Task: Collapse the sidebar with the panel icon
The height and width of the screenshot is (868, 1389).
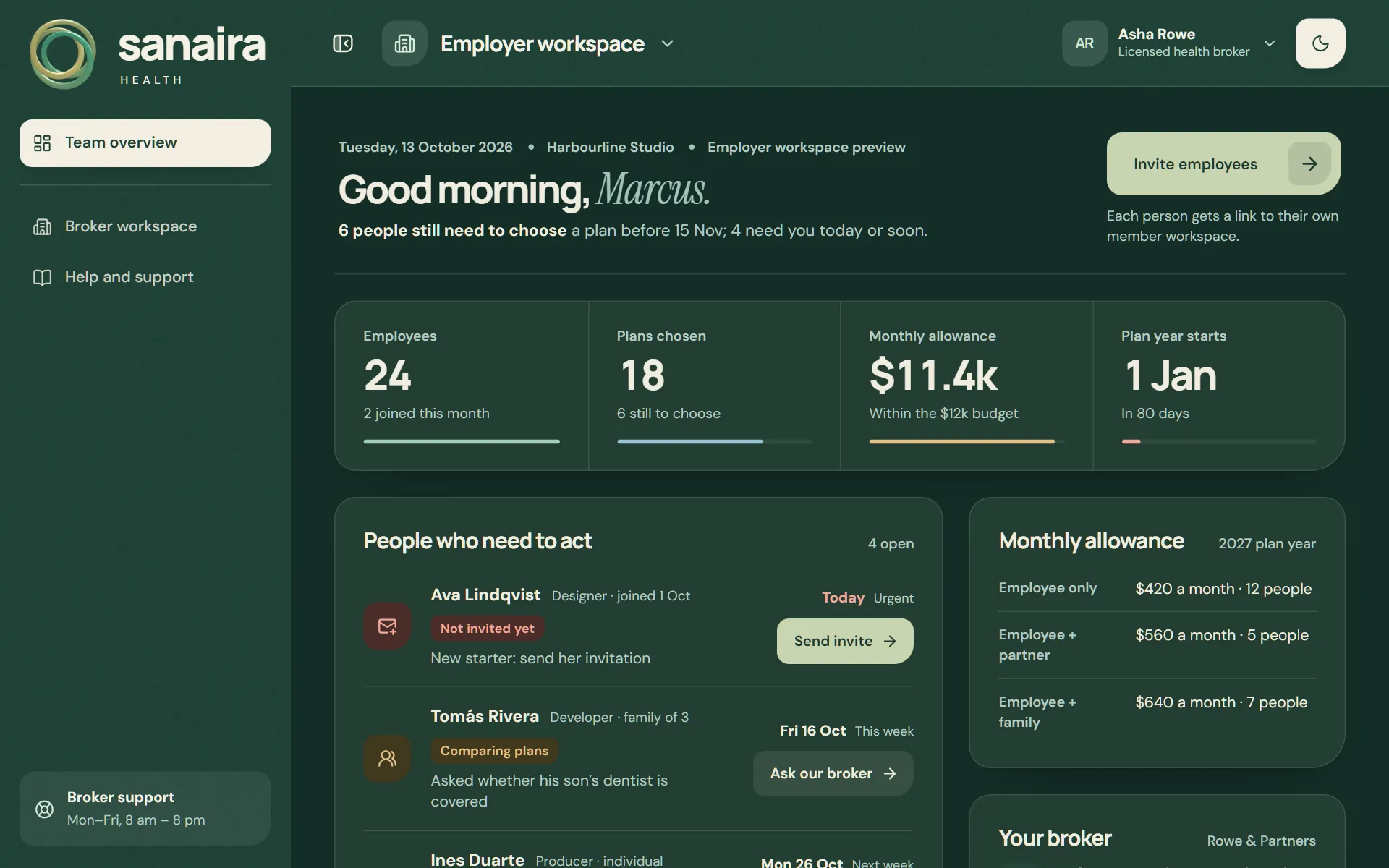Action: coord(343,43)
